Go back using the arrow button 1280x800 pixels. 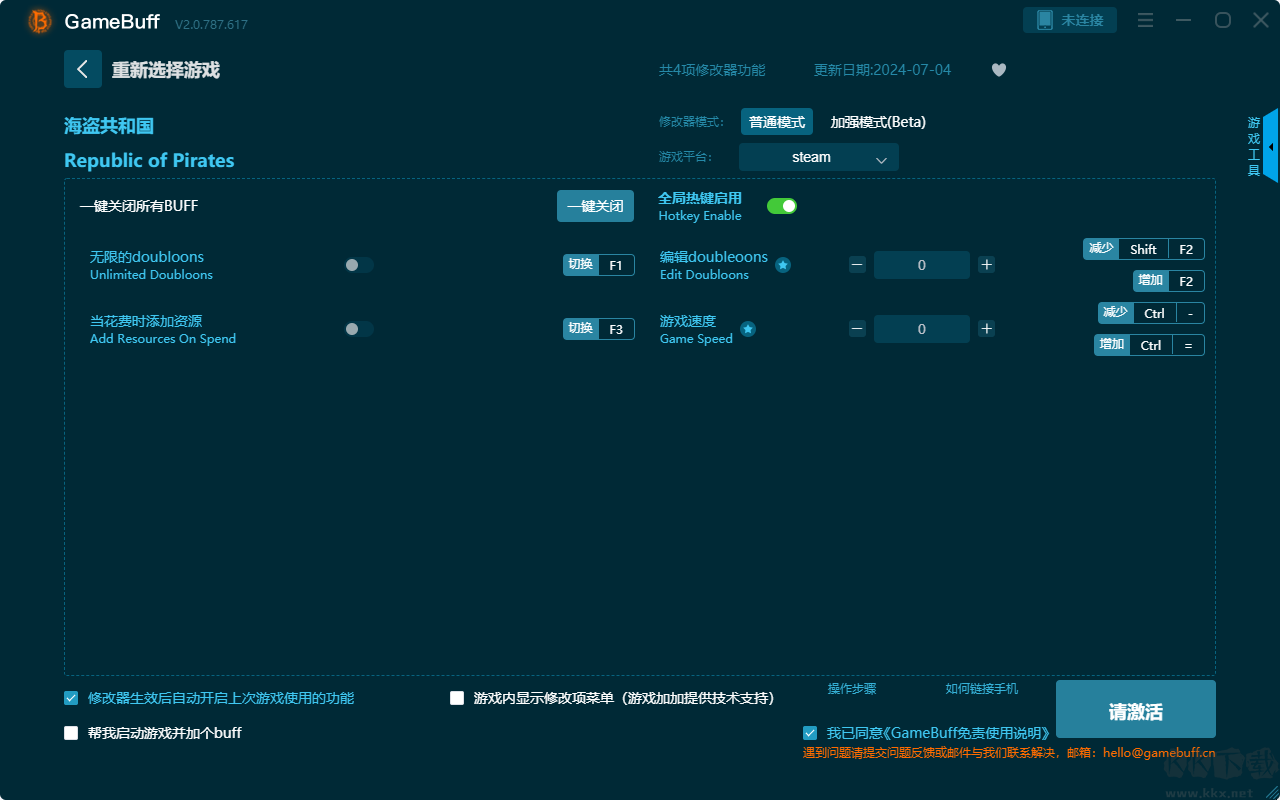[x=83, y=69]
